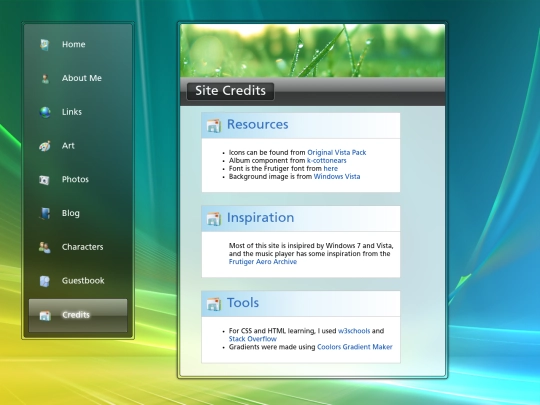Screen dimensions: 540x405
Task: Click the Inspiration heading text
Action: click(260, 218)
